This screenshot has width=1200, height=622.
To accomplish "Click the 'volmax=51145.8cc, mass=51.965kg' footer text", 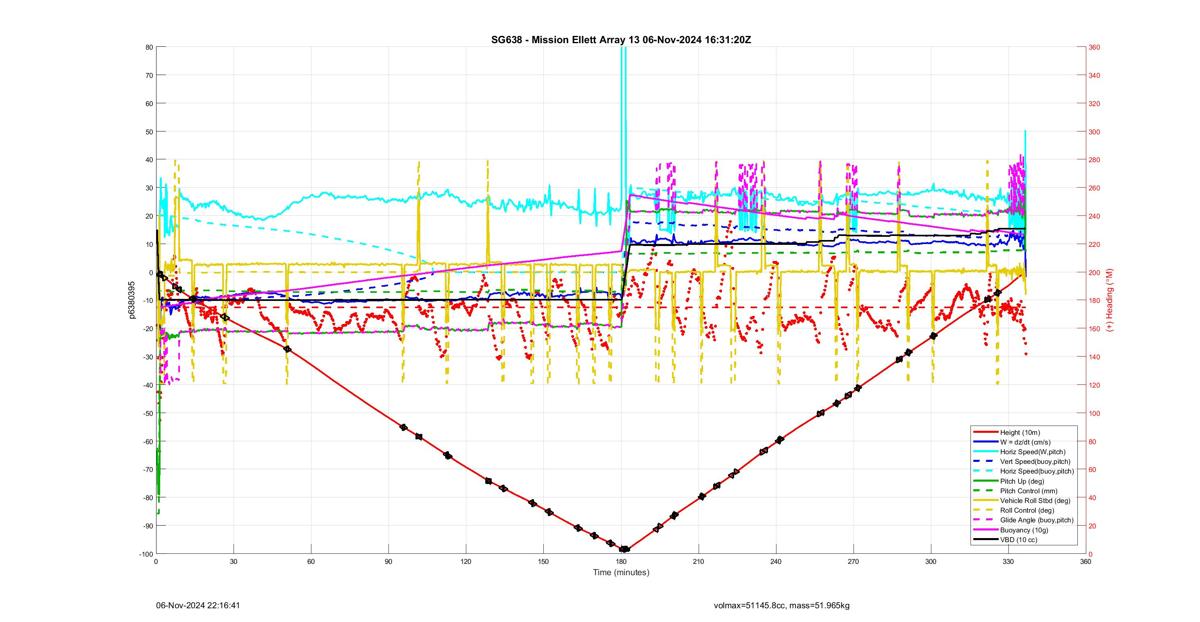I will click(x=781, y=605).
